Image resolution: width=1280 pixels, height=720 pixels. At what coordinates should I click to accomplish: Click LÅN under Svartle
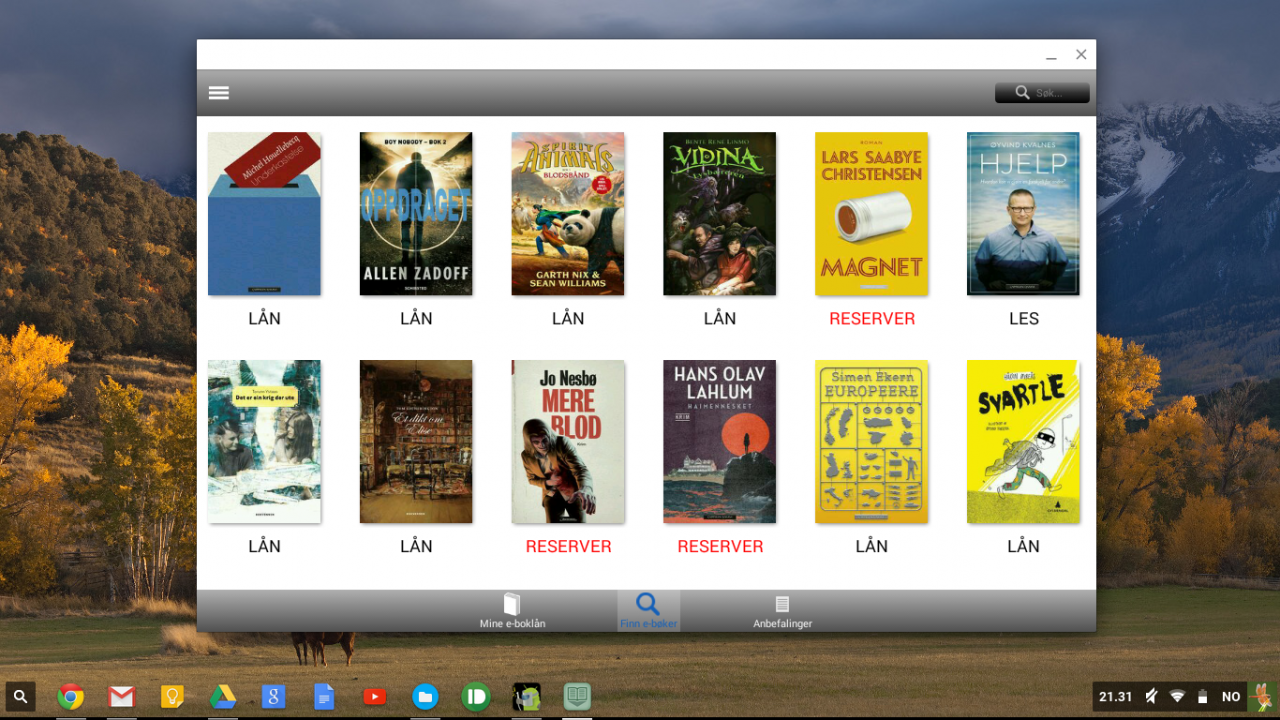(1024, 547)
